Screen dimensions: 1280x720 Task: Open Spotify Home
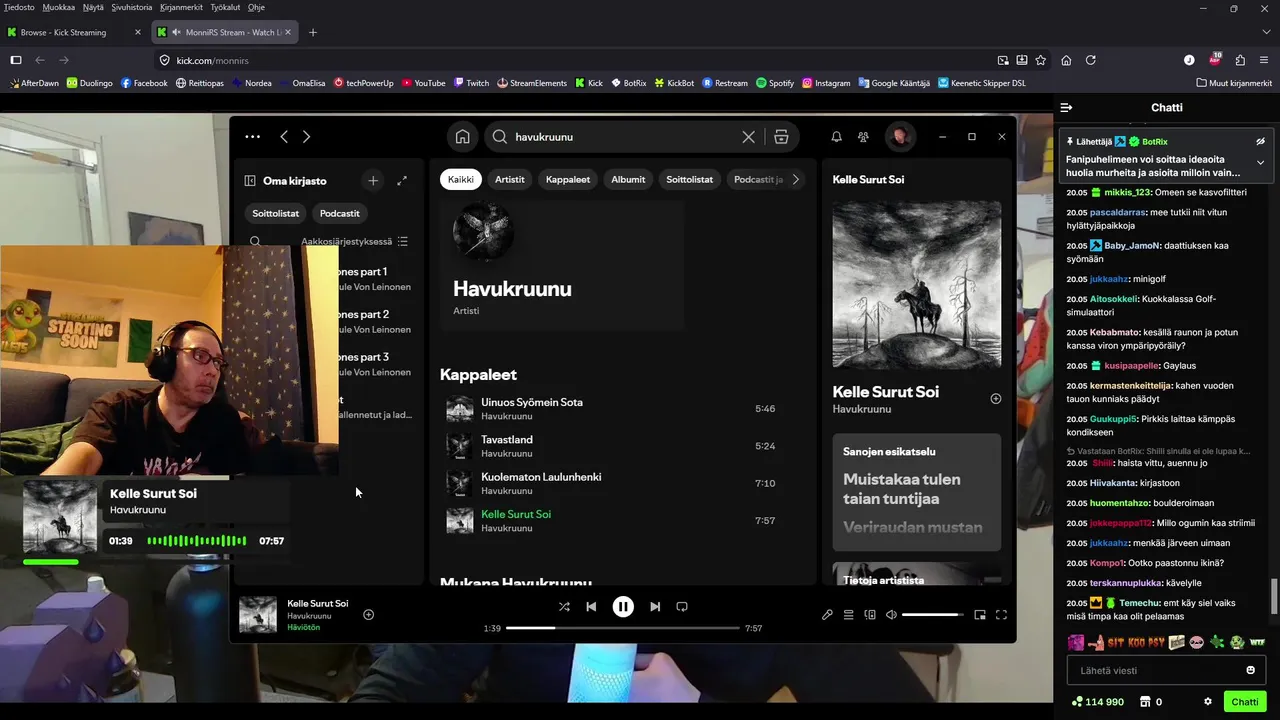462,137
